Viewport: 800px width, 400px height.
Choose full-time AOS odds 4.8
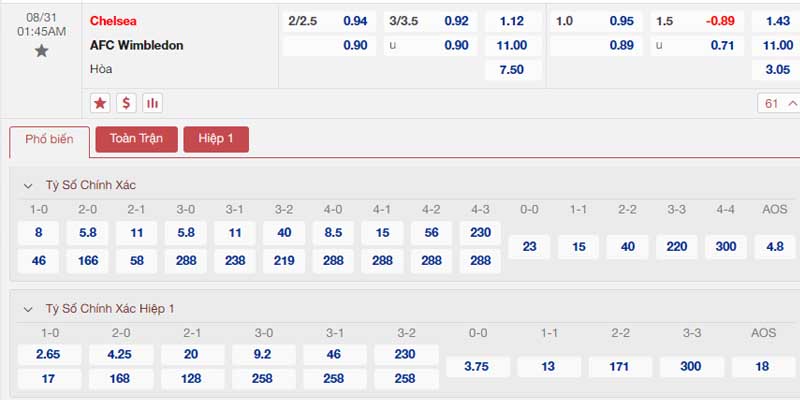click(x=774, y=247)
